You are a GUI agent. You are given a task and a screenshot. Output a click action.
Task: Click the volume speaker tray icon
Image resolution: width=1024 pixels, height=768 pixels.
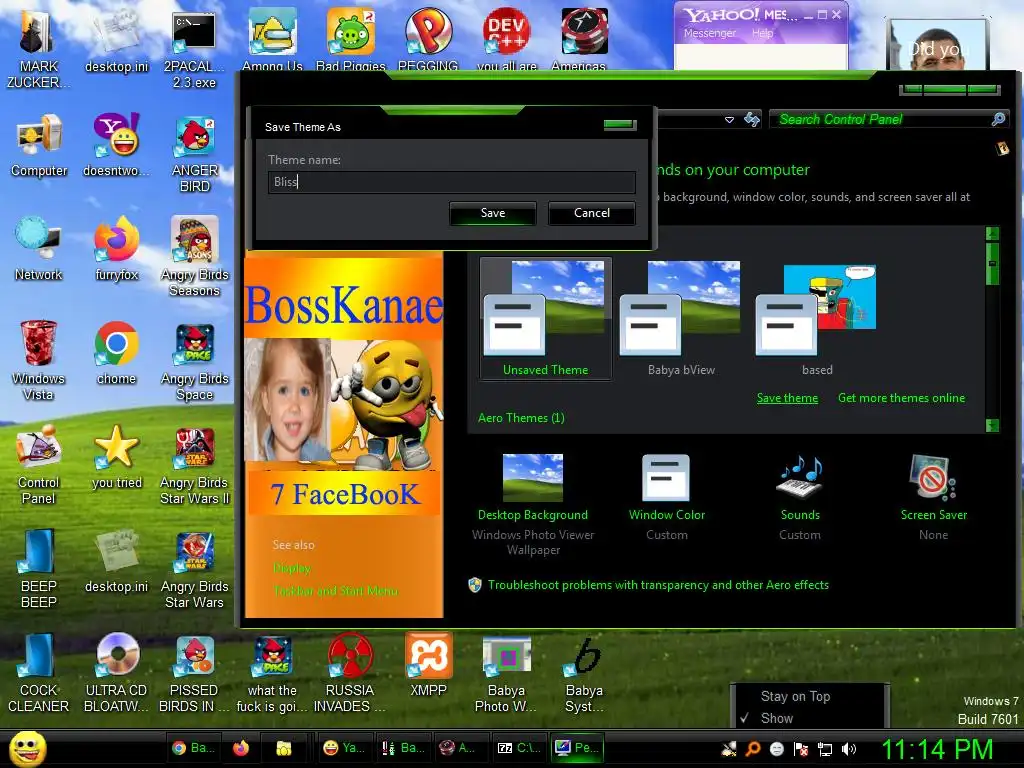tap(849, 749)
